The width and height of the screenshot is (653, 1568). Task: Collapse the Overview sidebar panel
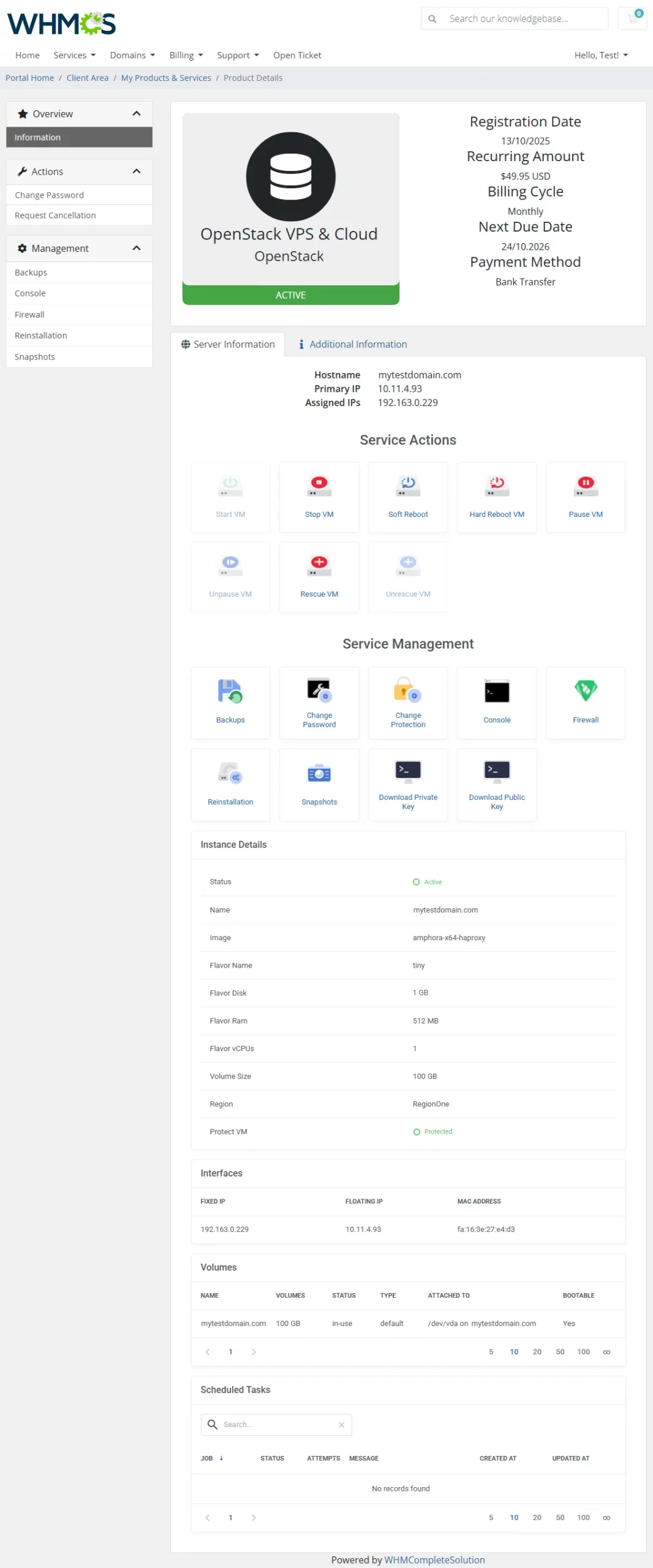coord(136,114)
